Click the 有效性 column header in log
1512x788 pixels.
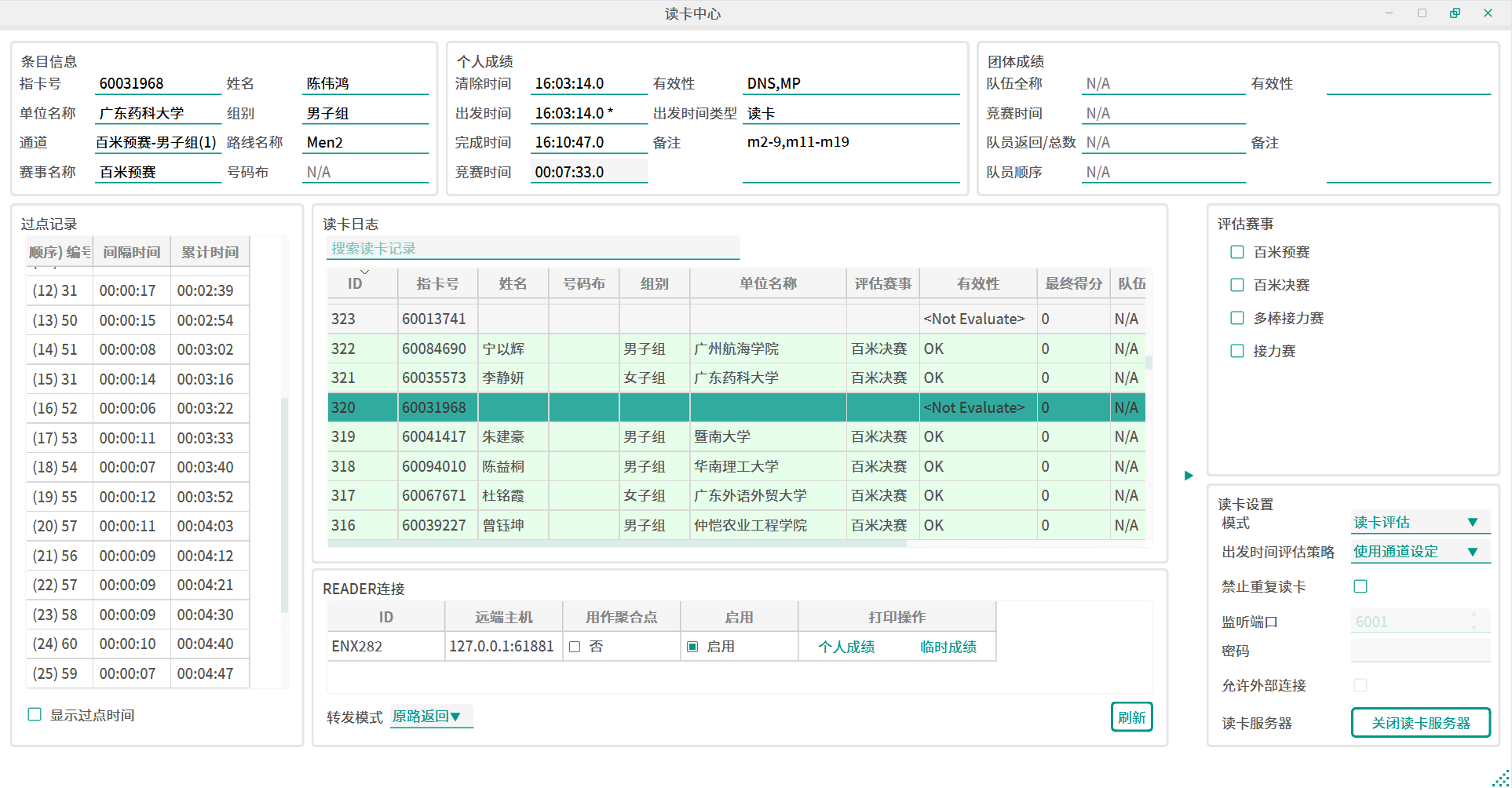tap(977, 283)
